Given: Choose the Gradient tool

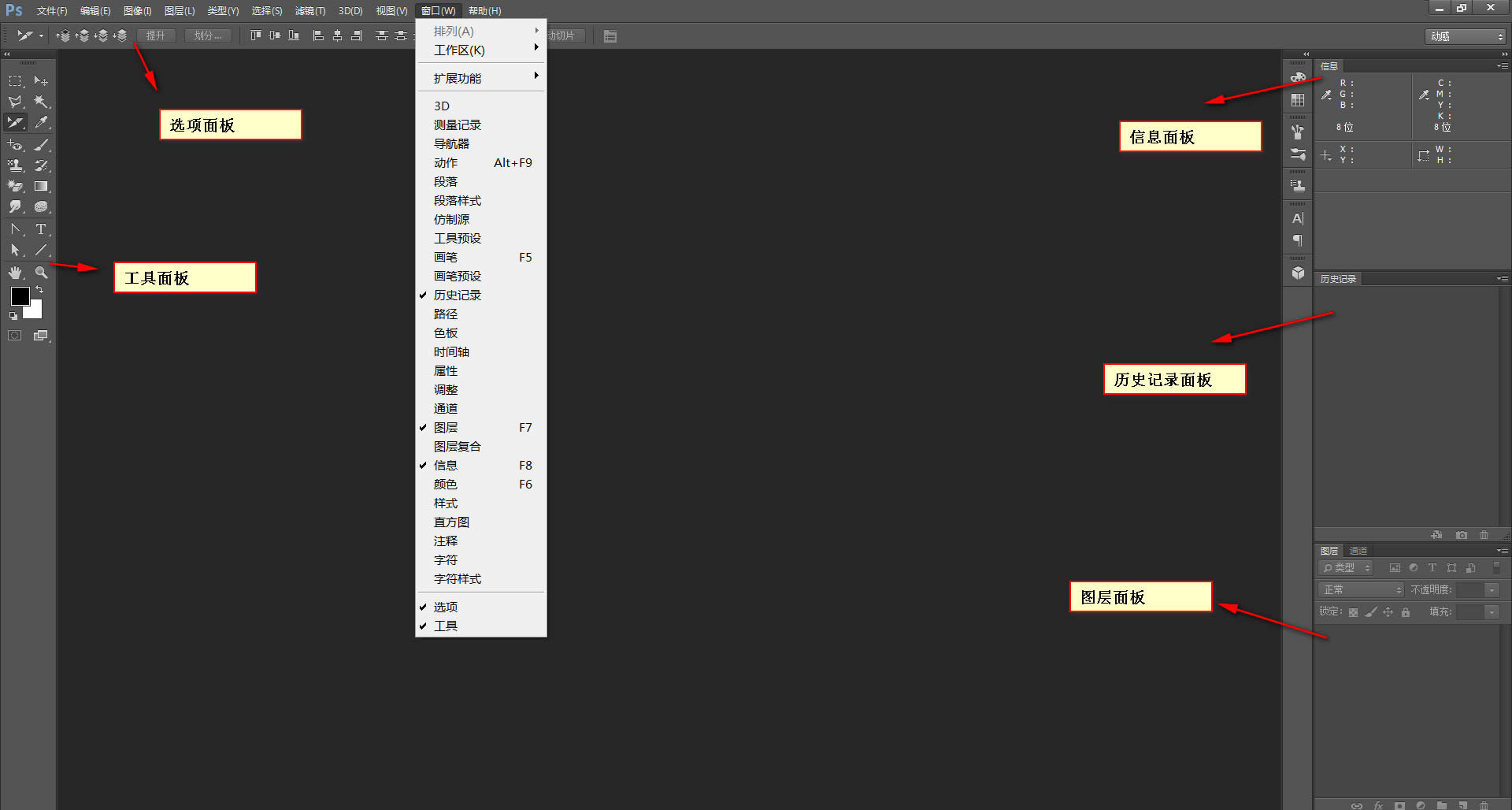Looking at the screenshot, I should tap(41, 187).
